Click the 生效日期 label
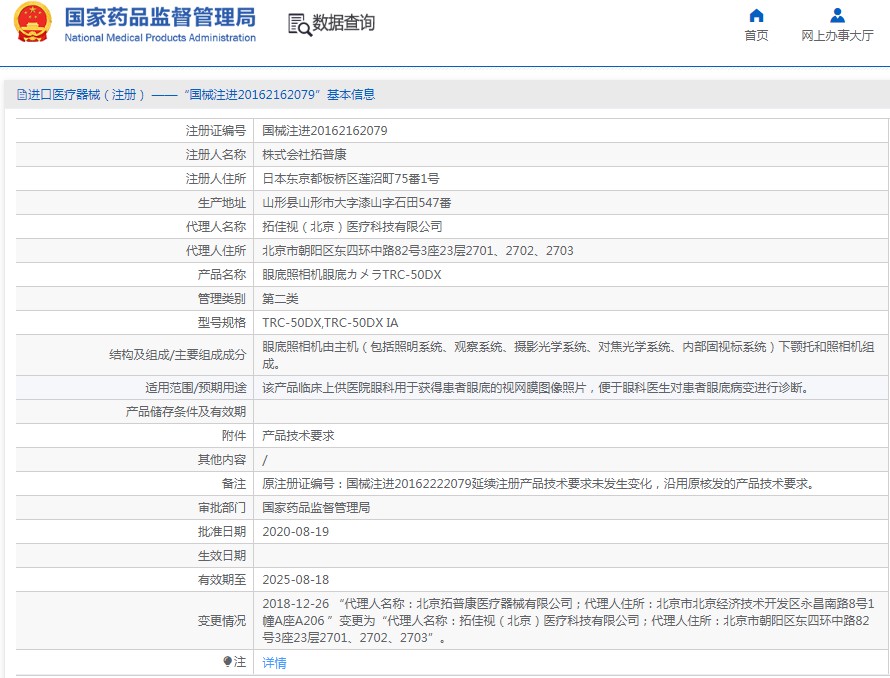 tap(222, 556)
